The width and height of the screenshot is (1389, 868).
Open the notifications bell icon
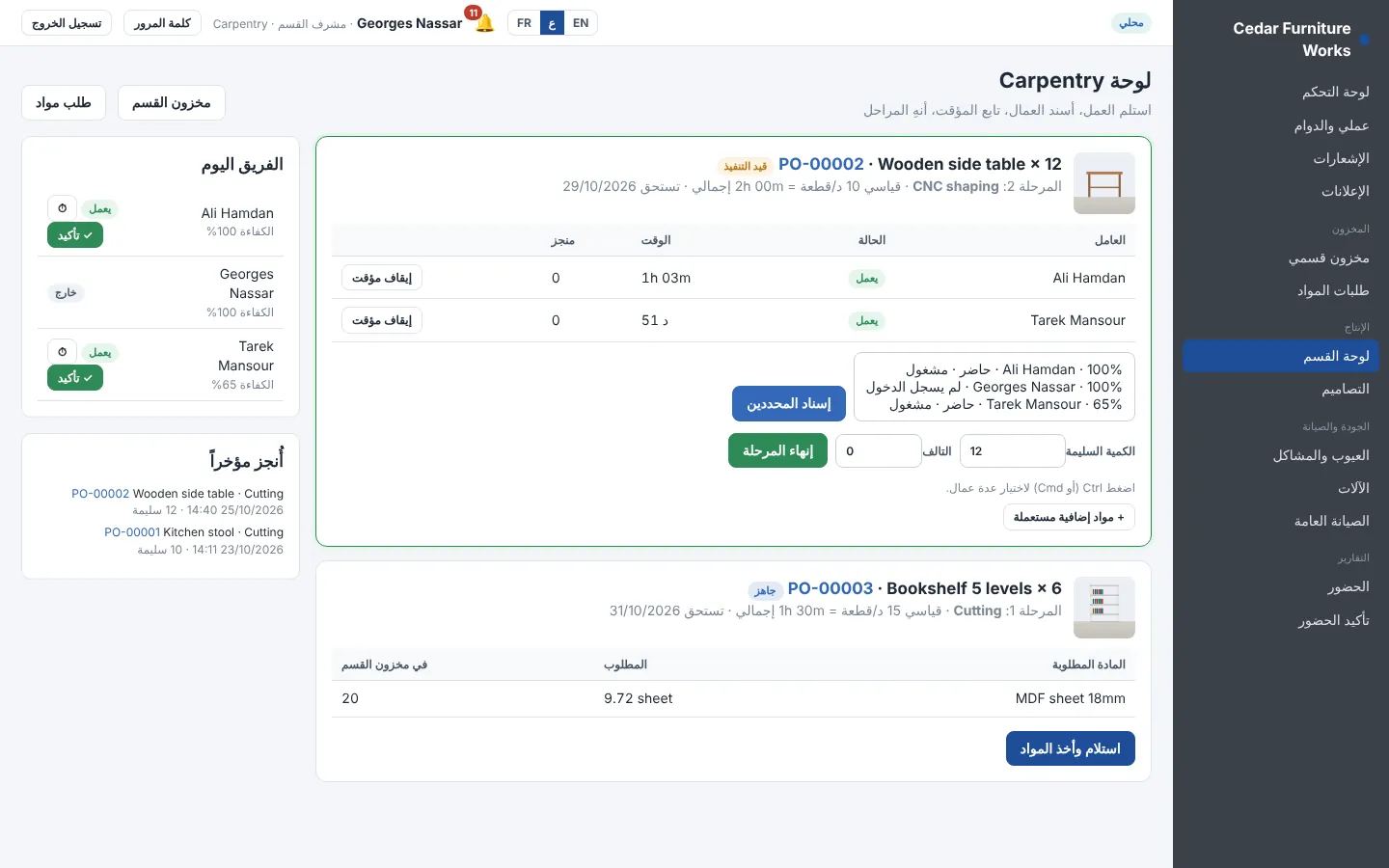(484, 23)
